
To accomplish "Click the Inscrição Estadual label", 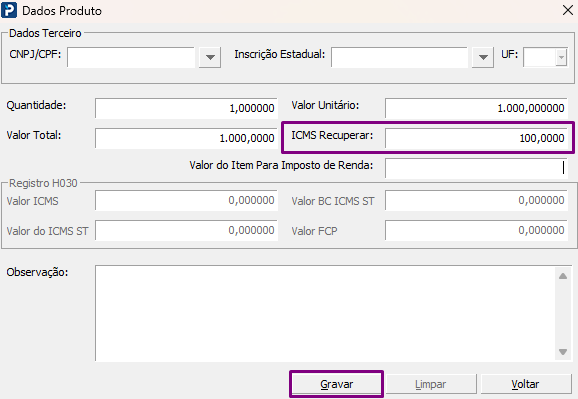I will (280, 55).
